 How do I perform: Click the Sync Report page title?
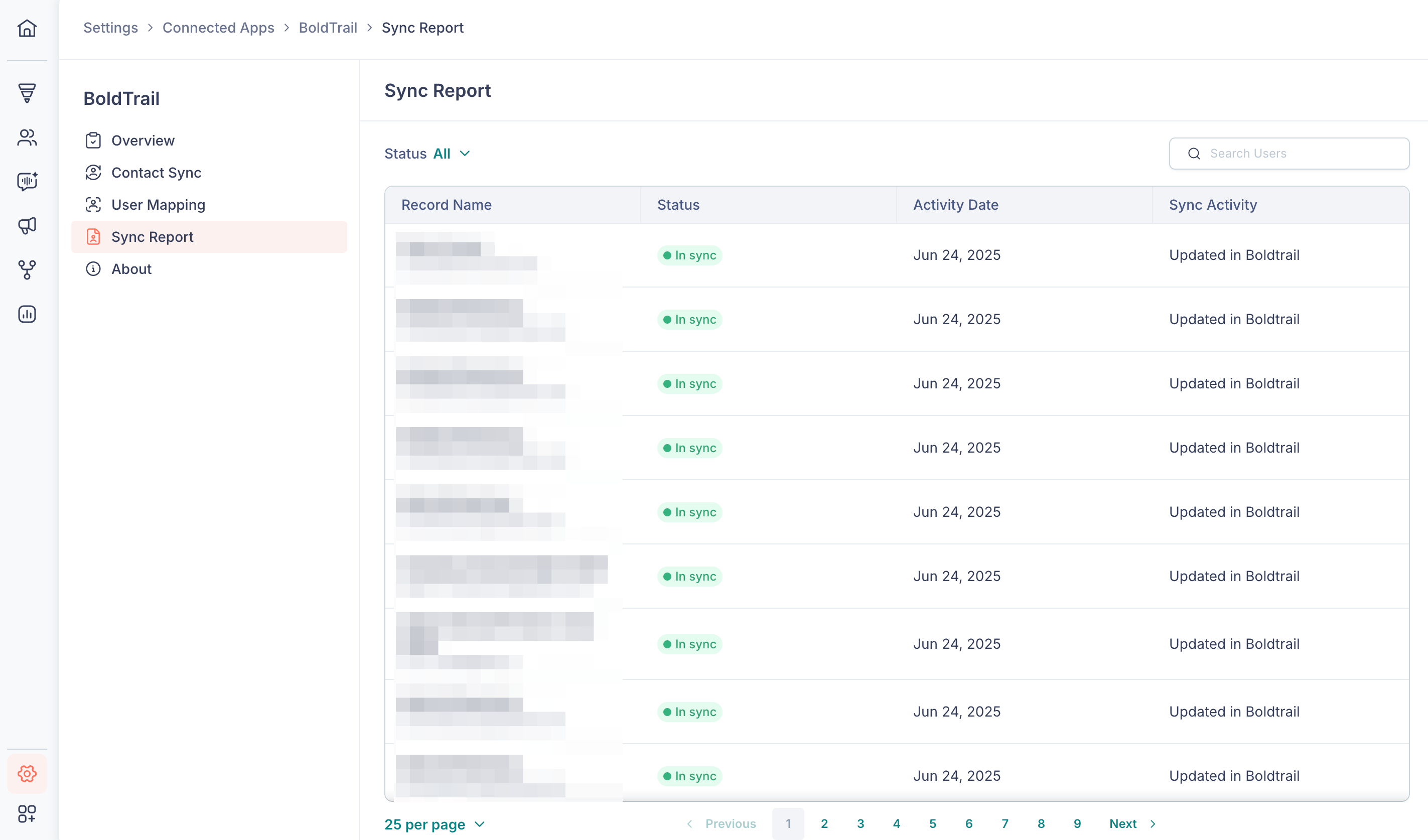click(438, 91)
